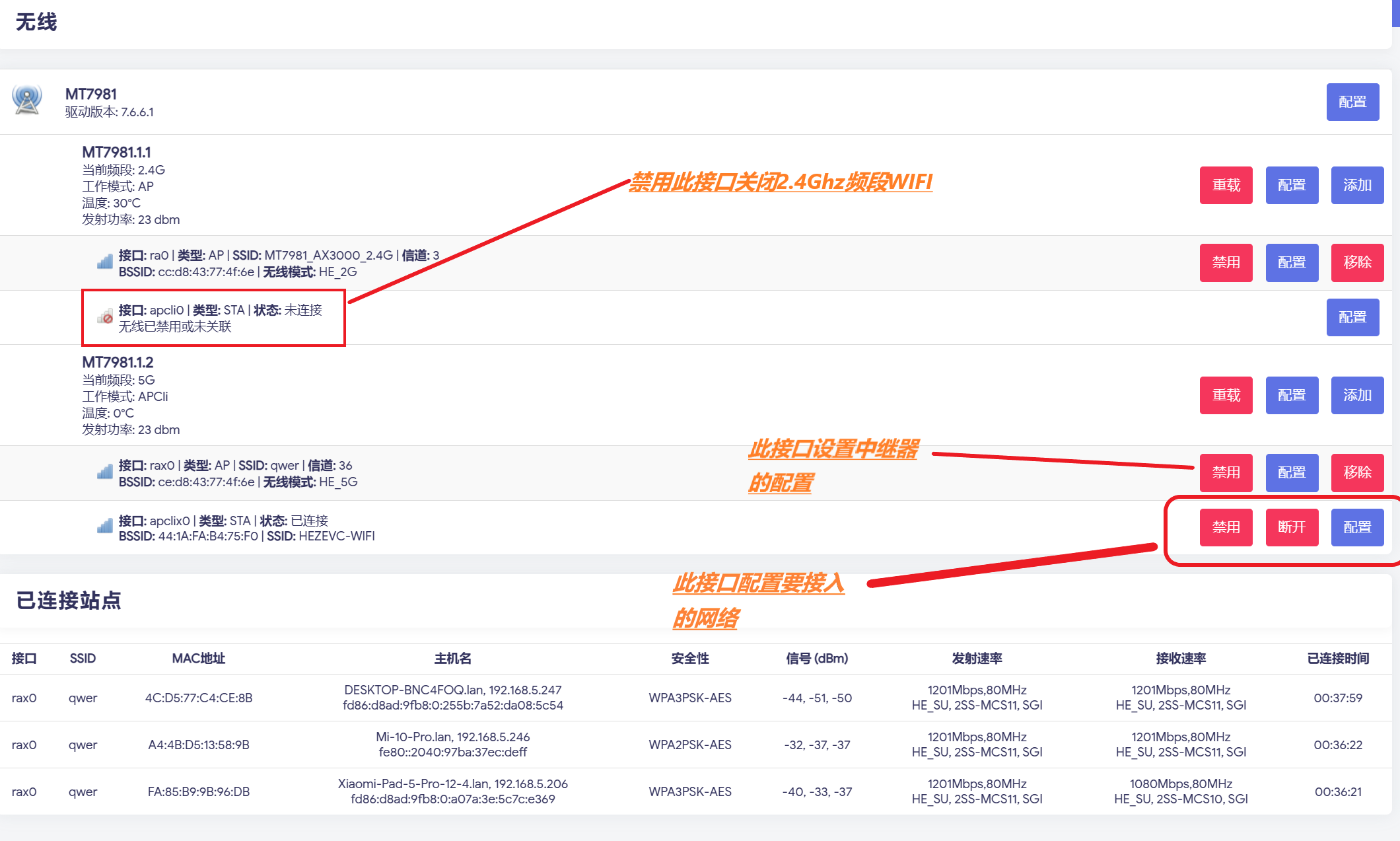Click the 已连接站点 section heading

[x=69, y=600]
